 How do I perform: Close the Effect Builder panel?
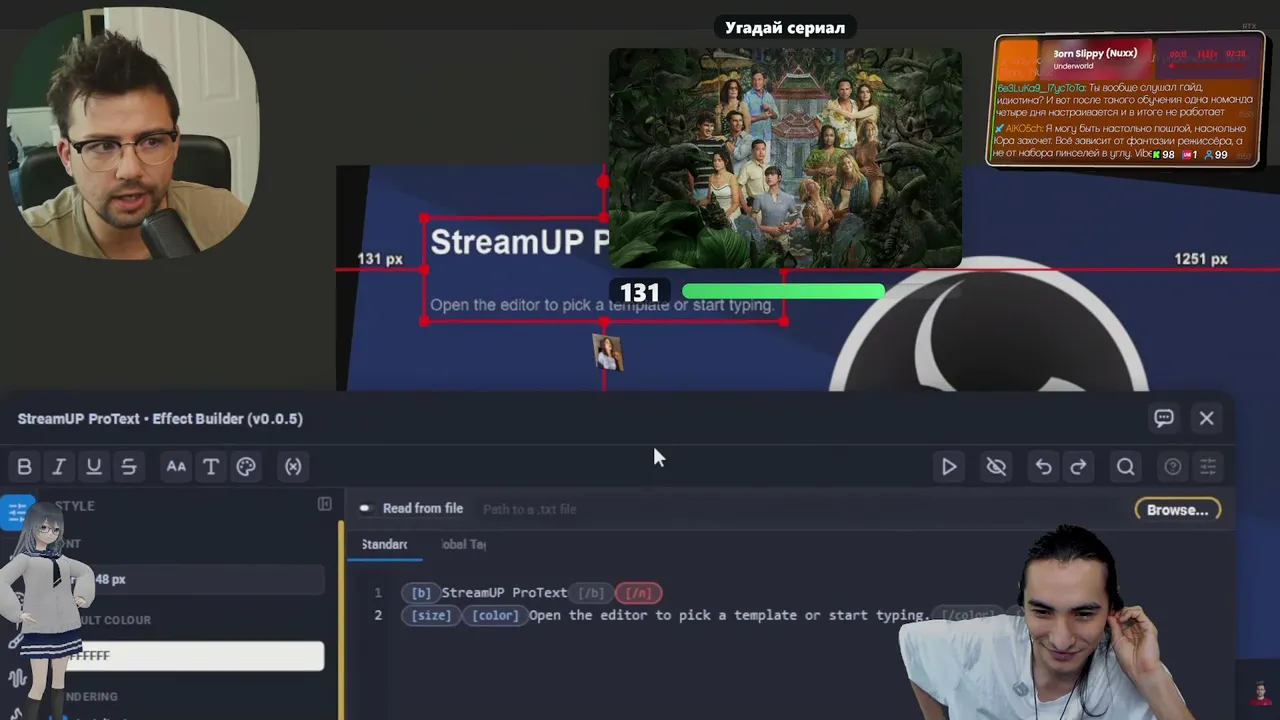point(1207,418)
